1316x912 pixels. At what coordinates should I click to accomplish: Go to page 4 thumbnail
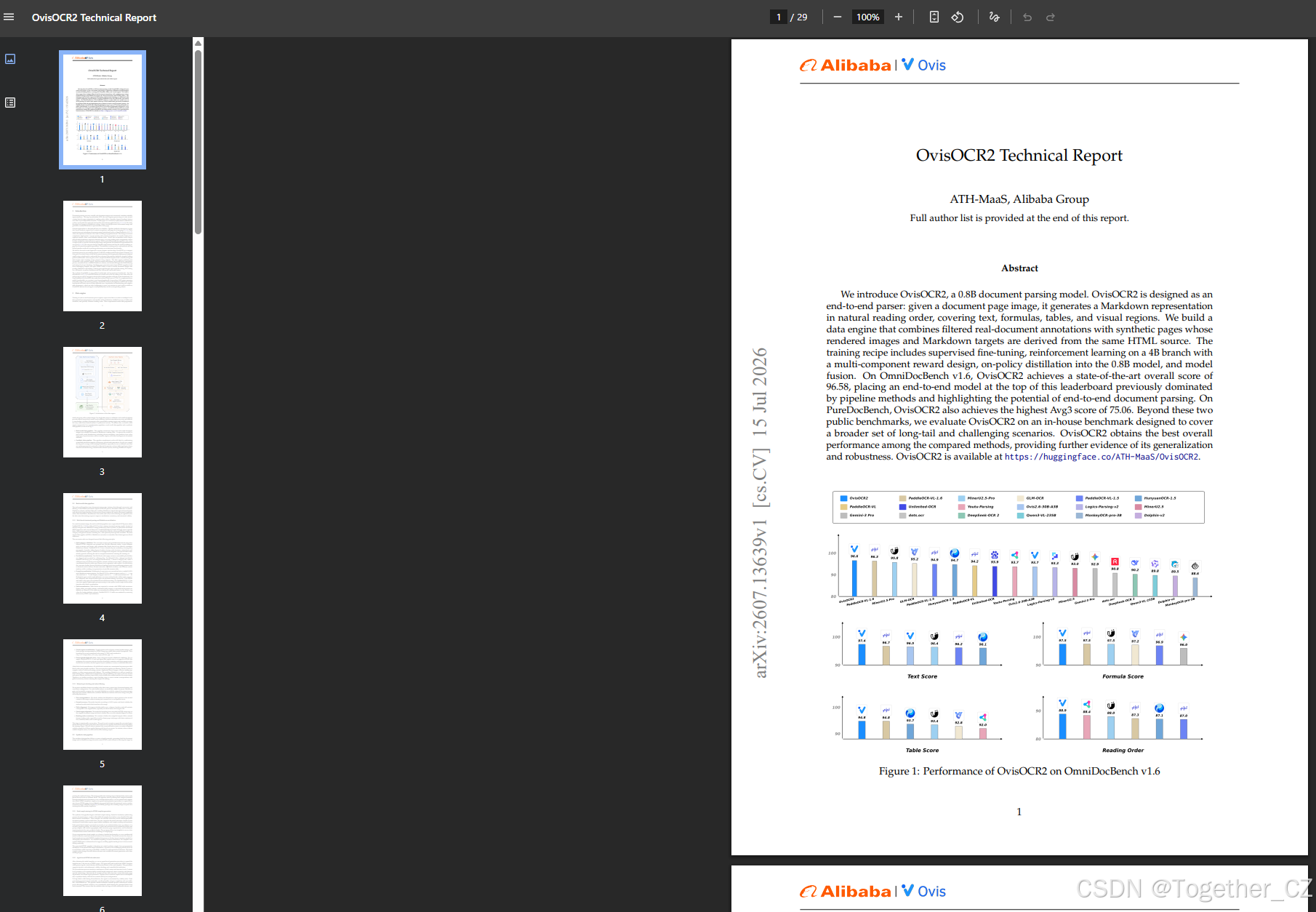point(103,548)
